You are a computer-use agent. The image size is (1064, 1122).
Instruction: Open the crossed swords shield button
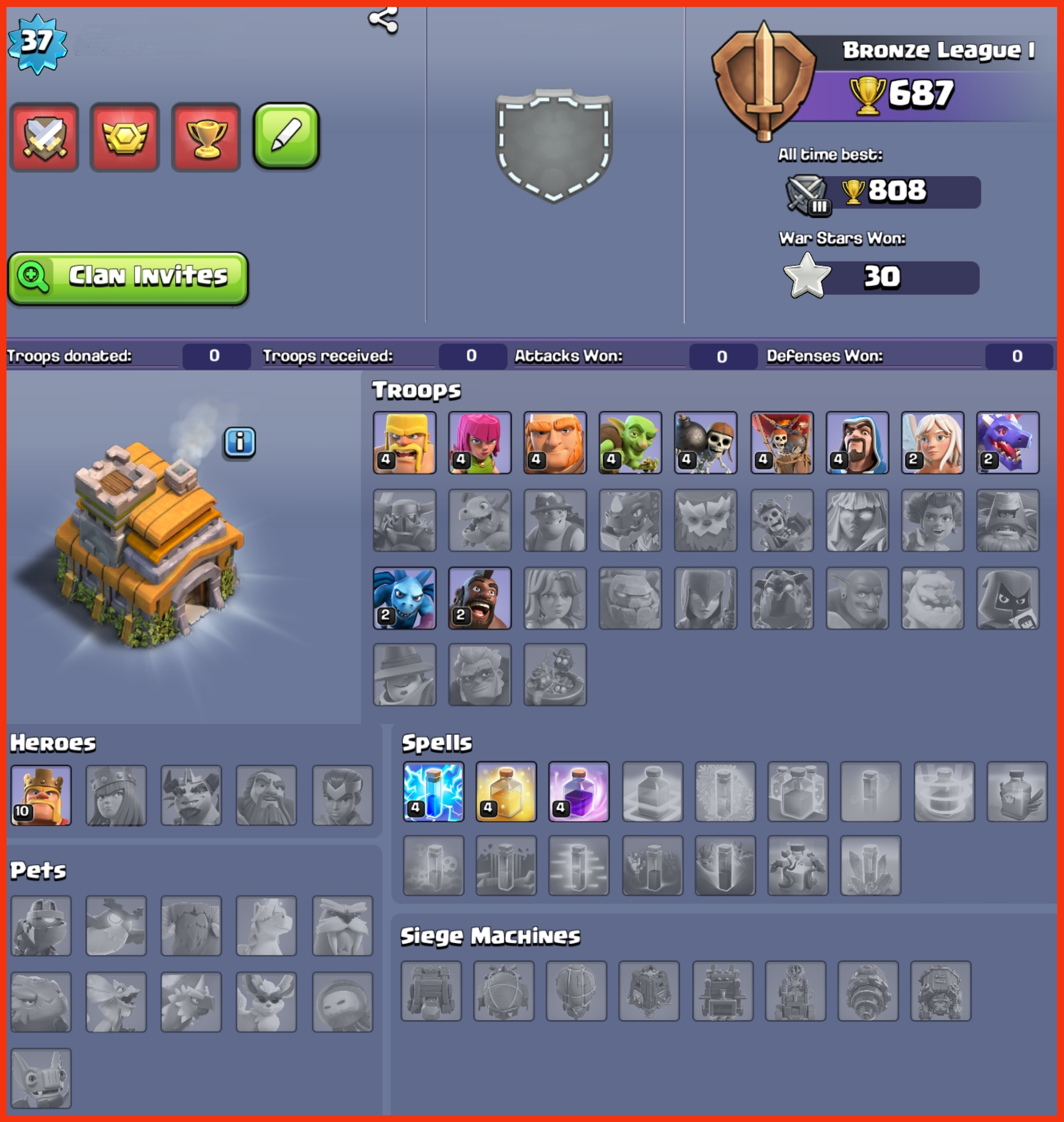pos(44,137)
